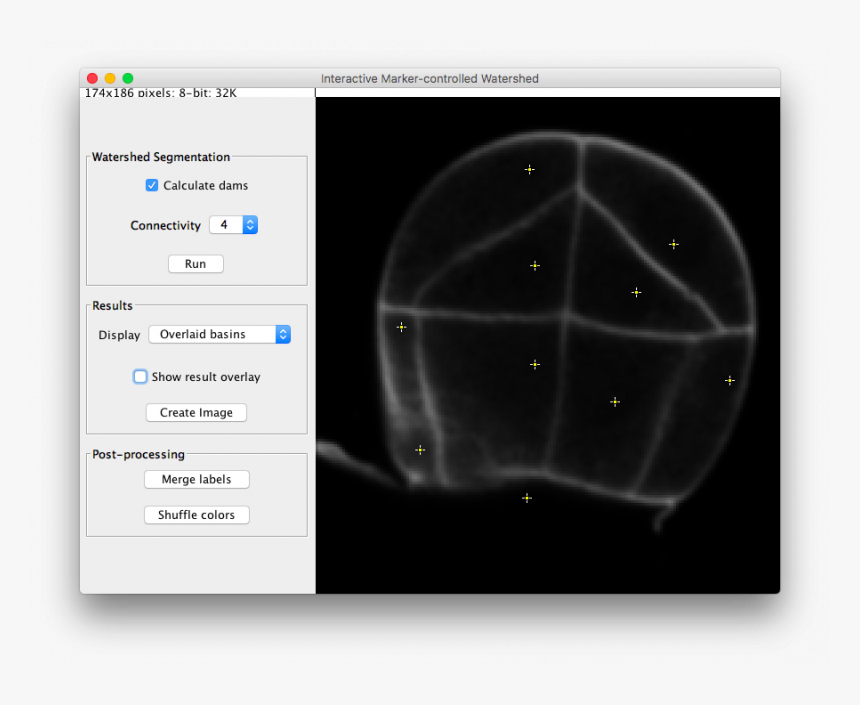Click the marker in the lower-left small cell

420,450
